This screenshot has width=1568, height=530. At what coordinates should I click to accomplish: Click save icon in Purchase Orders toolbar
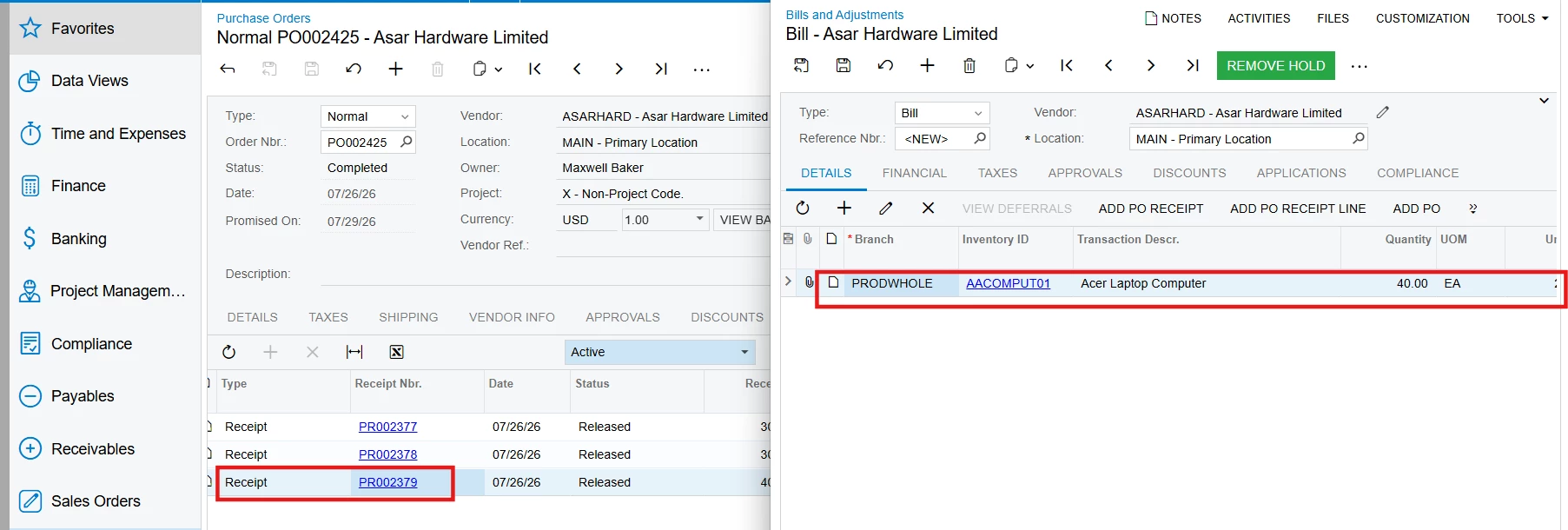click(312, 69)
